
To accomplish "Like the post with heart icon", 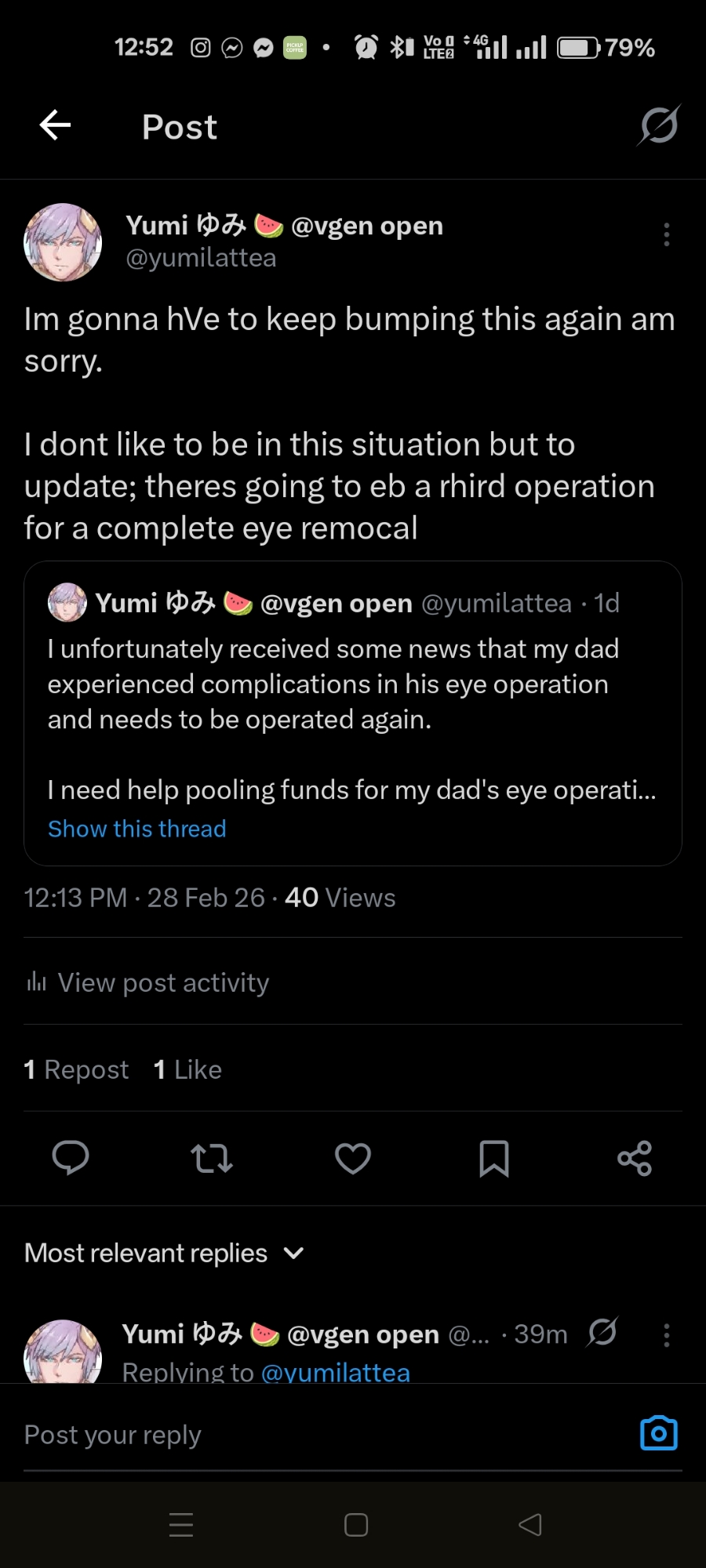I will point(353,1158).
